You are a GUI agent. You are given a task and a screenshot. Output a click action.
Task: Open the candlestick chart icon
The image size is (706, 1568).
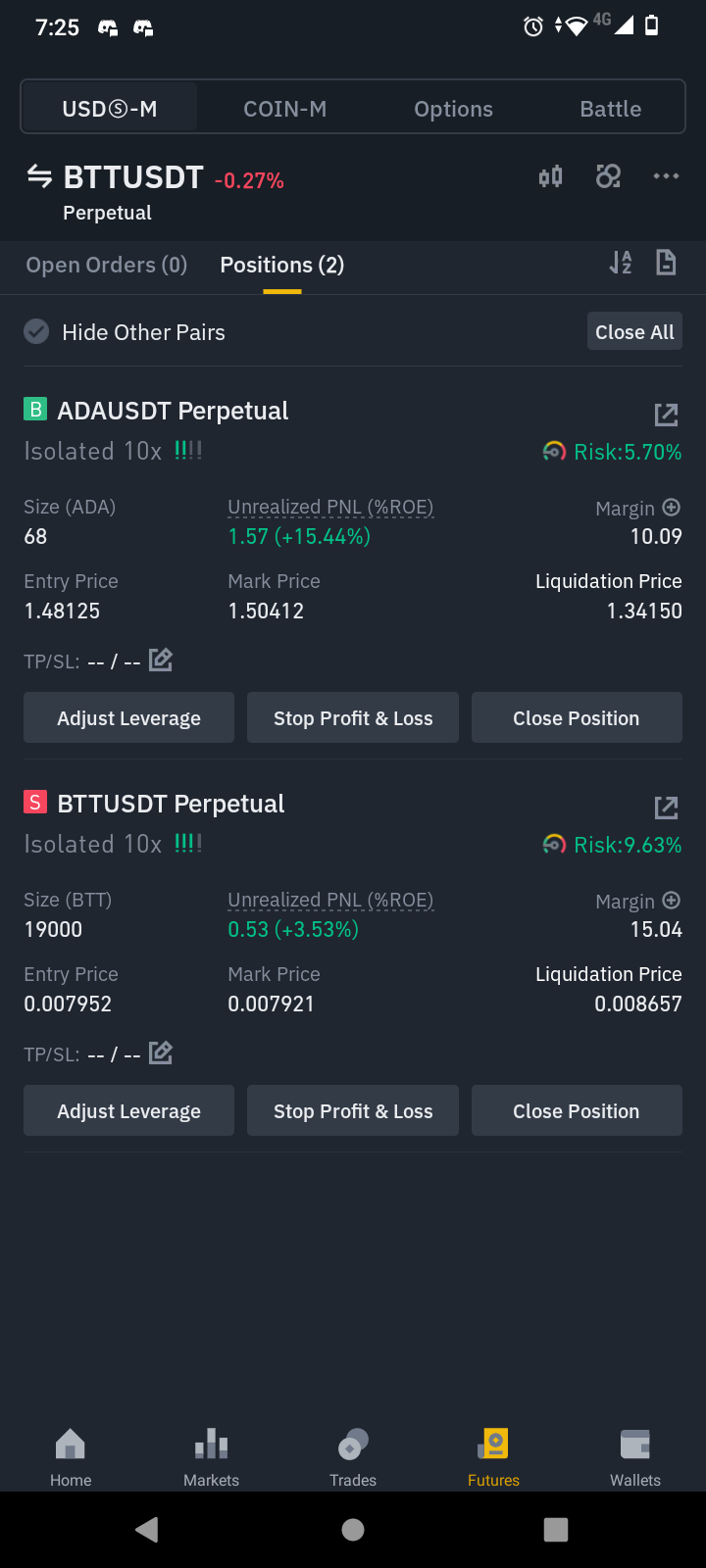pos(550,176)
